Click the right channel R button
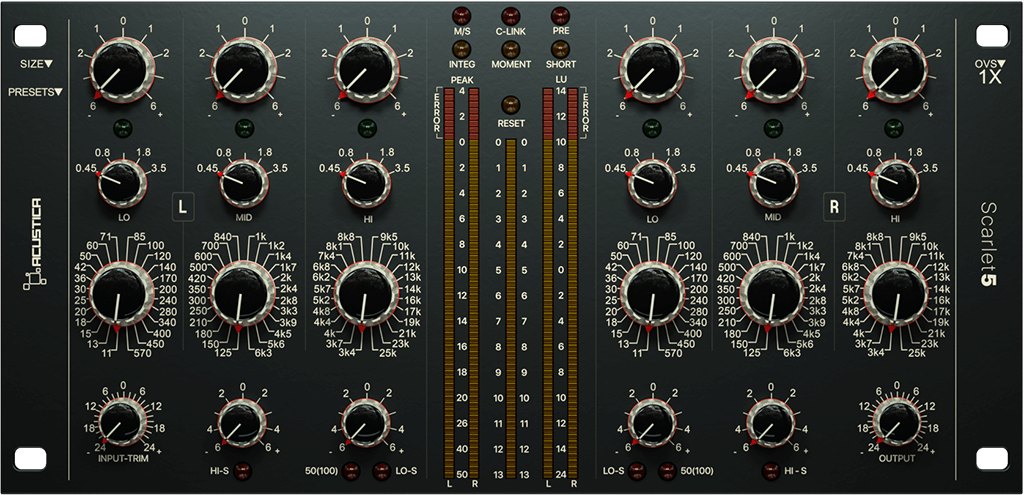 (833, 208)
